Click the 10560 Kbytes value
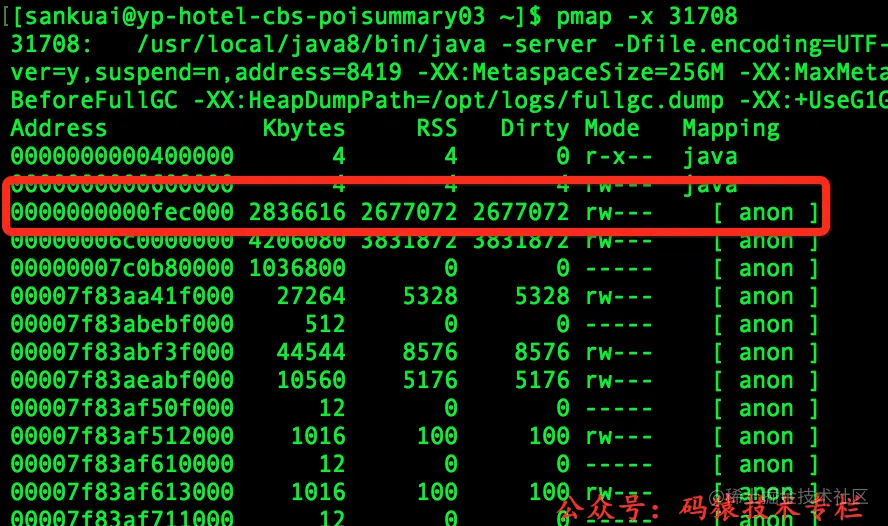 click(311, 380)
